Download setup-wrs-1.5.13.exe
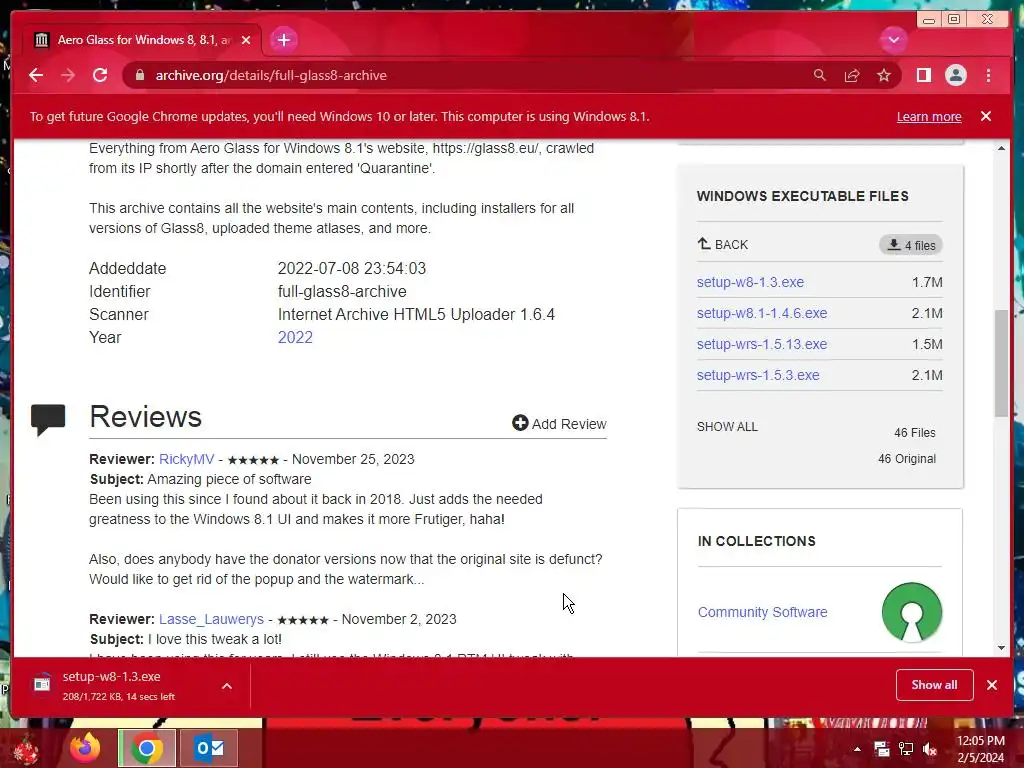 coord(761,344)
